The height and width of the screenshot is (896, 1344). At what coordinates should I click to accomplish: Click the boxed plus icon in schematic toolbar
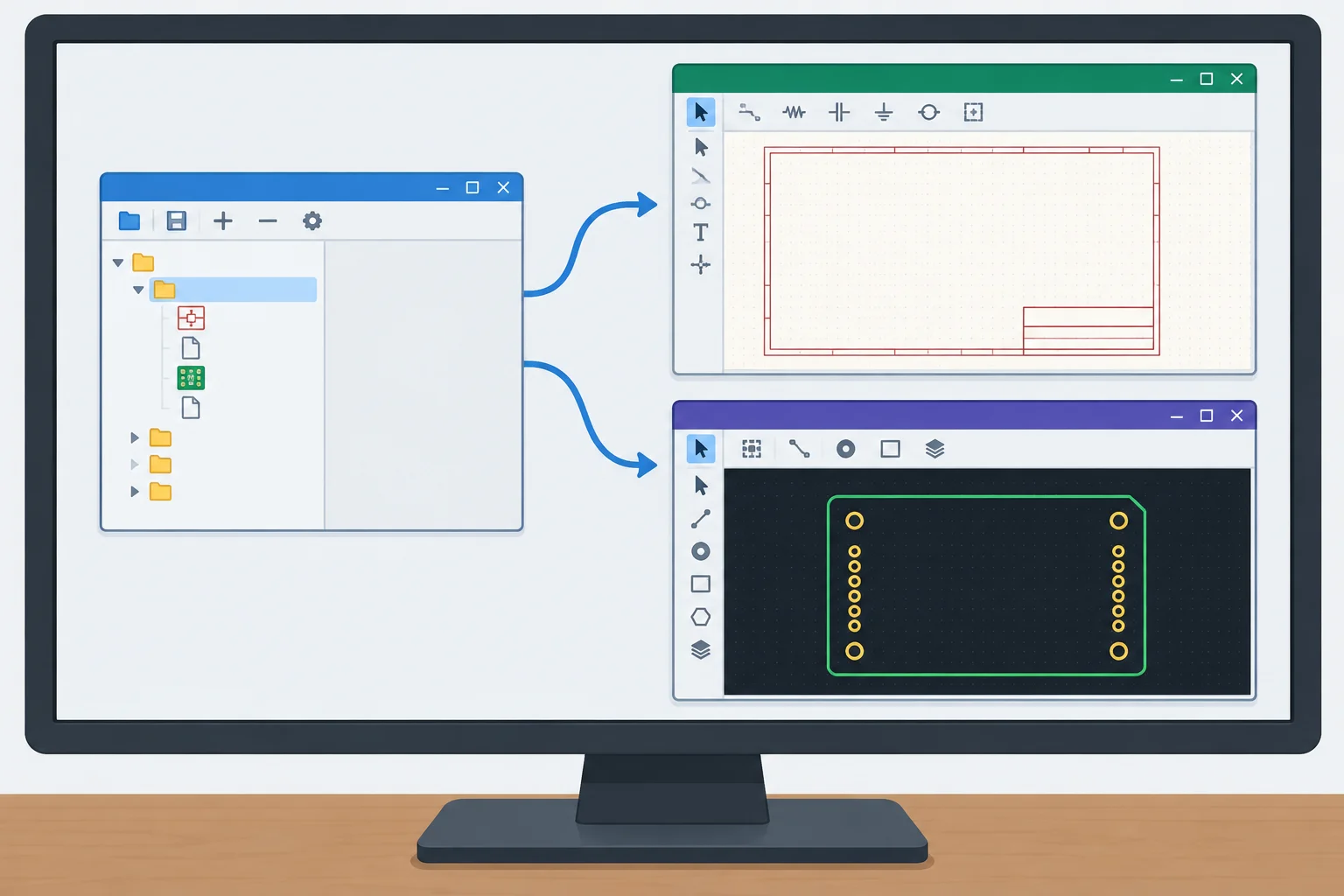973,112
